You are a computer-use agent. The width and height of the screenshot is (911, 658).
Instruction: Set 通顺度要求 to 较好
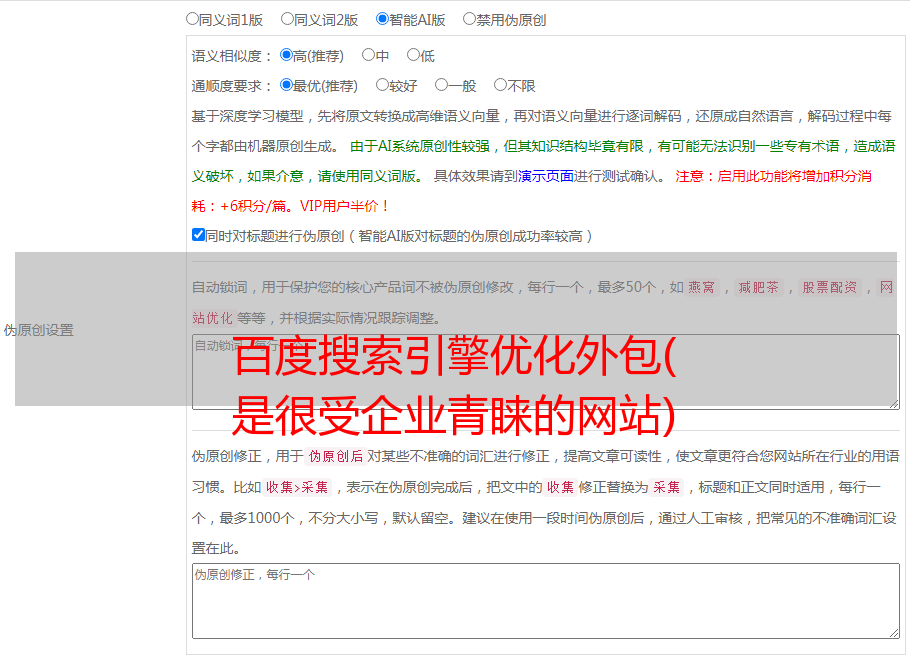click(x=382, y=85)
